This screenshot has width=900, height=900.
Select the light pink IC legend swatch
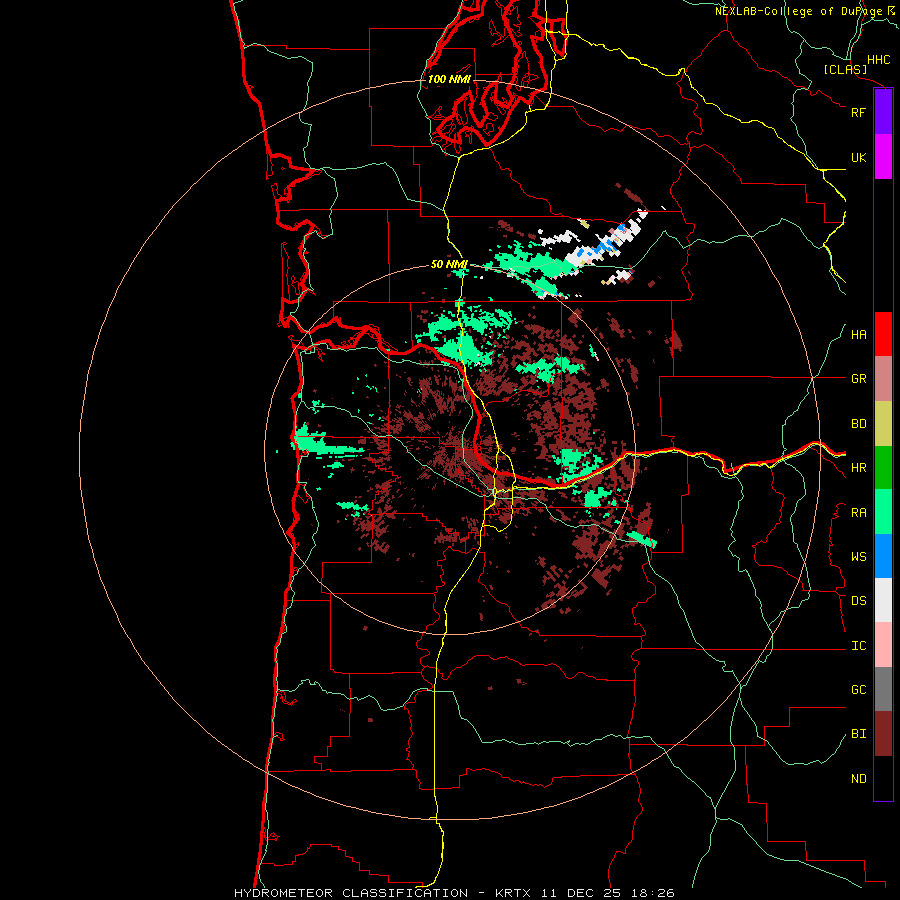[x=883, y=645]
